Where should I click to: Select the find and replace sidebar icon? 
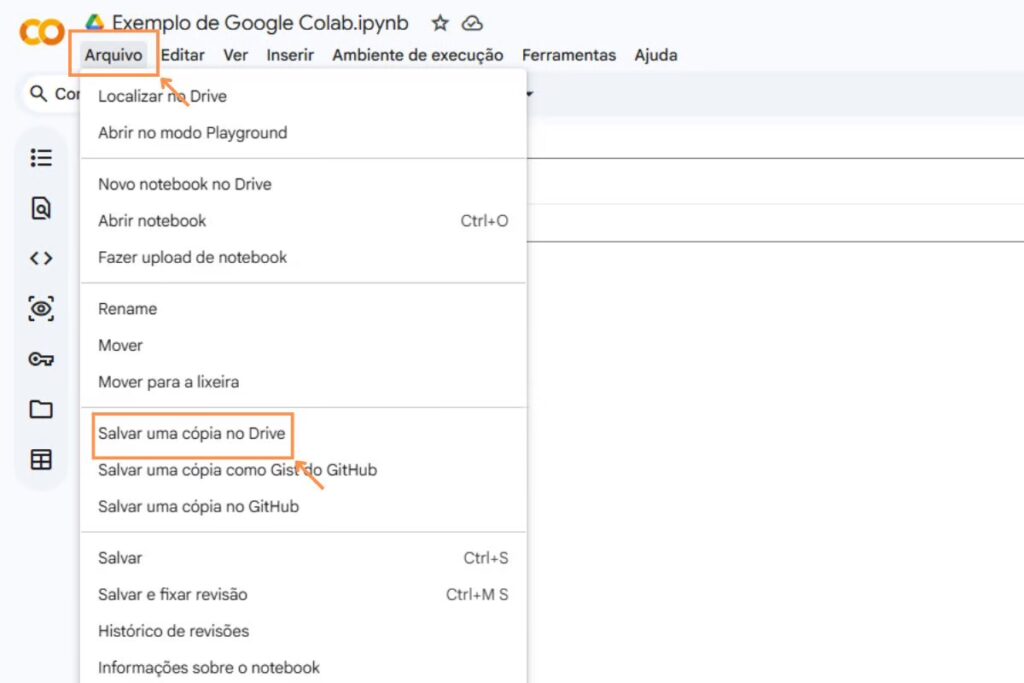pyautogui.click(x=41, y=208)
